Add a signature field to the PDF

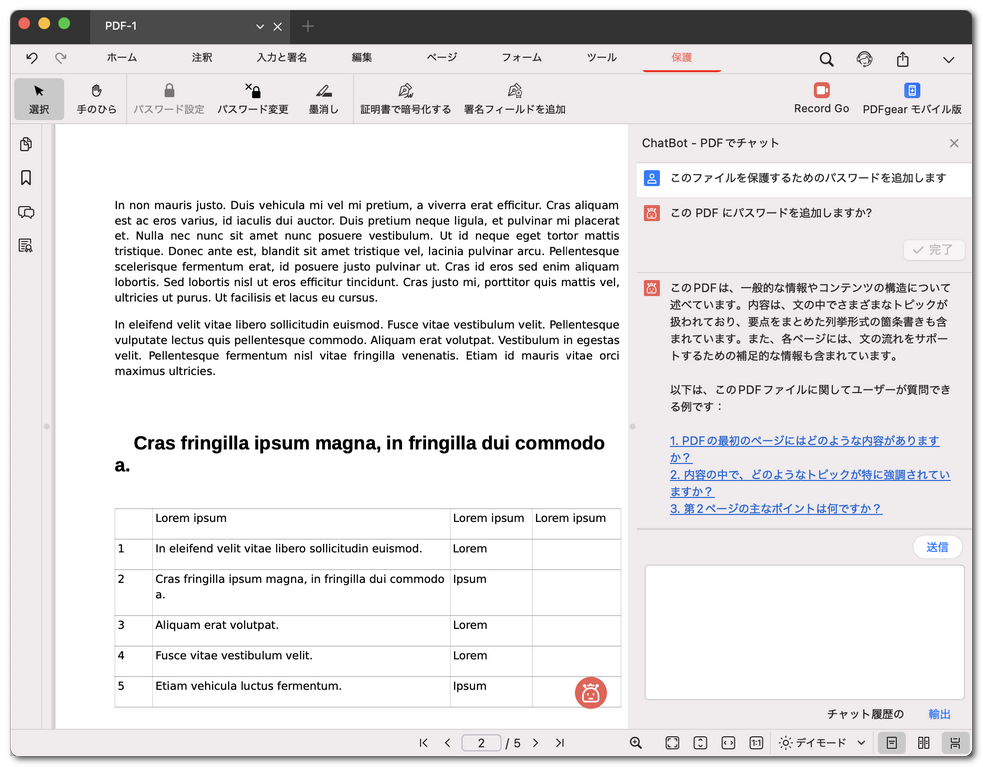tap(514, 99)
